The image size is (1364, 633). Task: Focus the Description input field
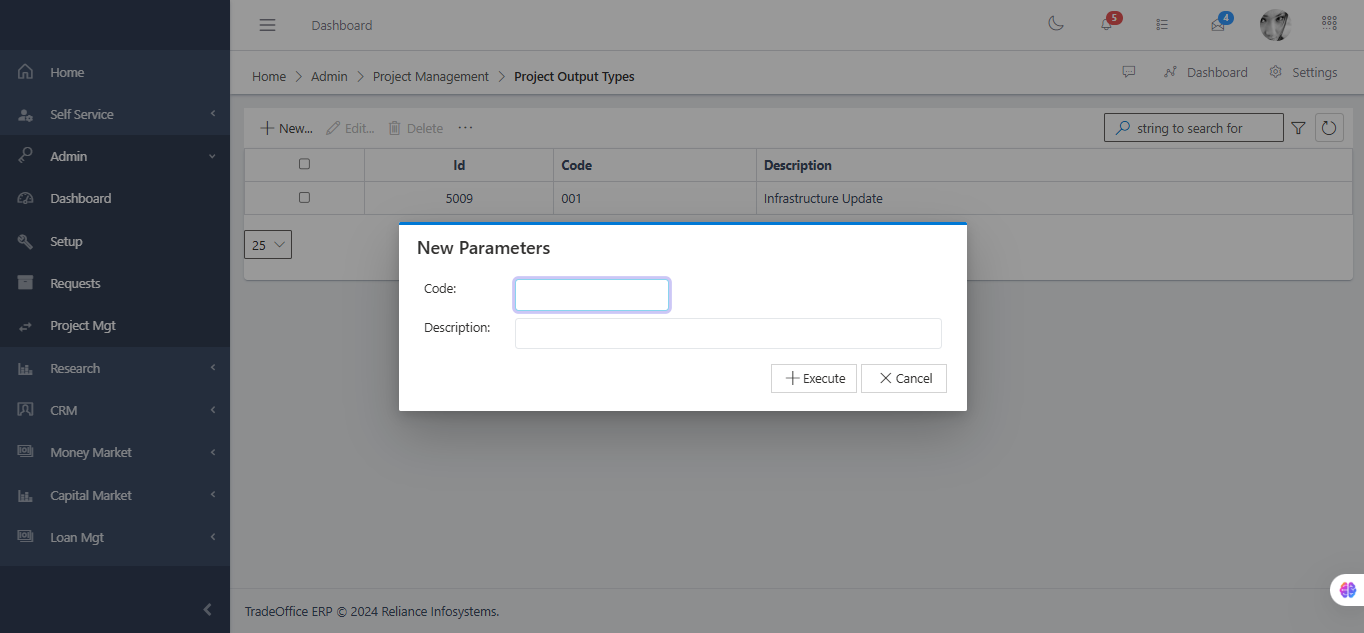coord(728,333)
